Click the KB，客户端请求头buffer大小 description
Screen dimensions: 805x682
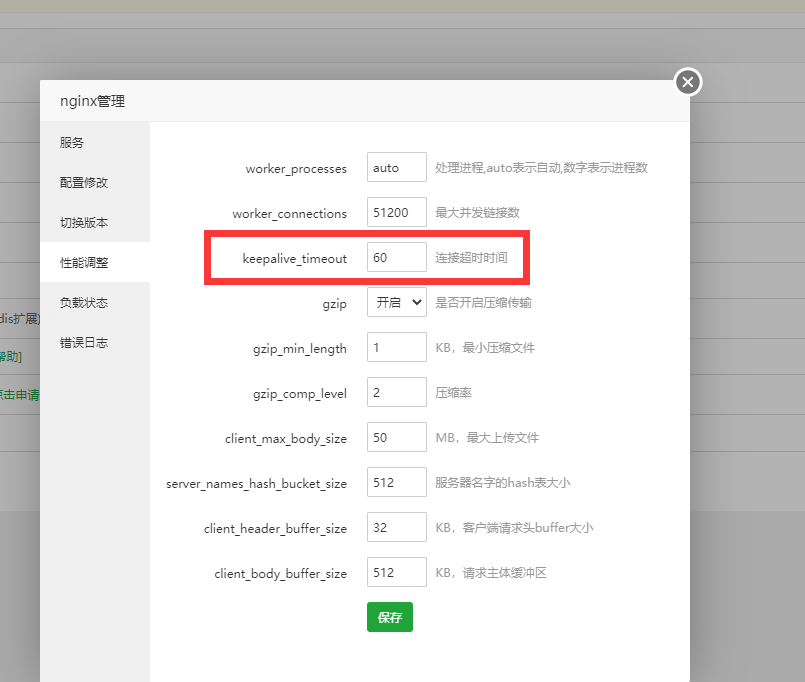pos(514,527)
